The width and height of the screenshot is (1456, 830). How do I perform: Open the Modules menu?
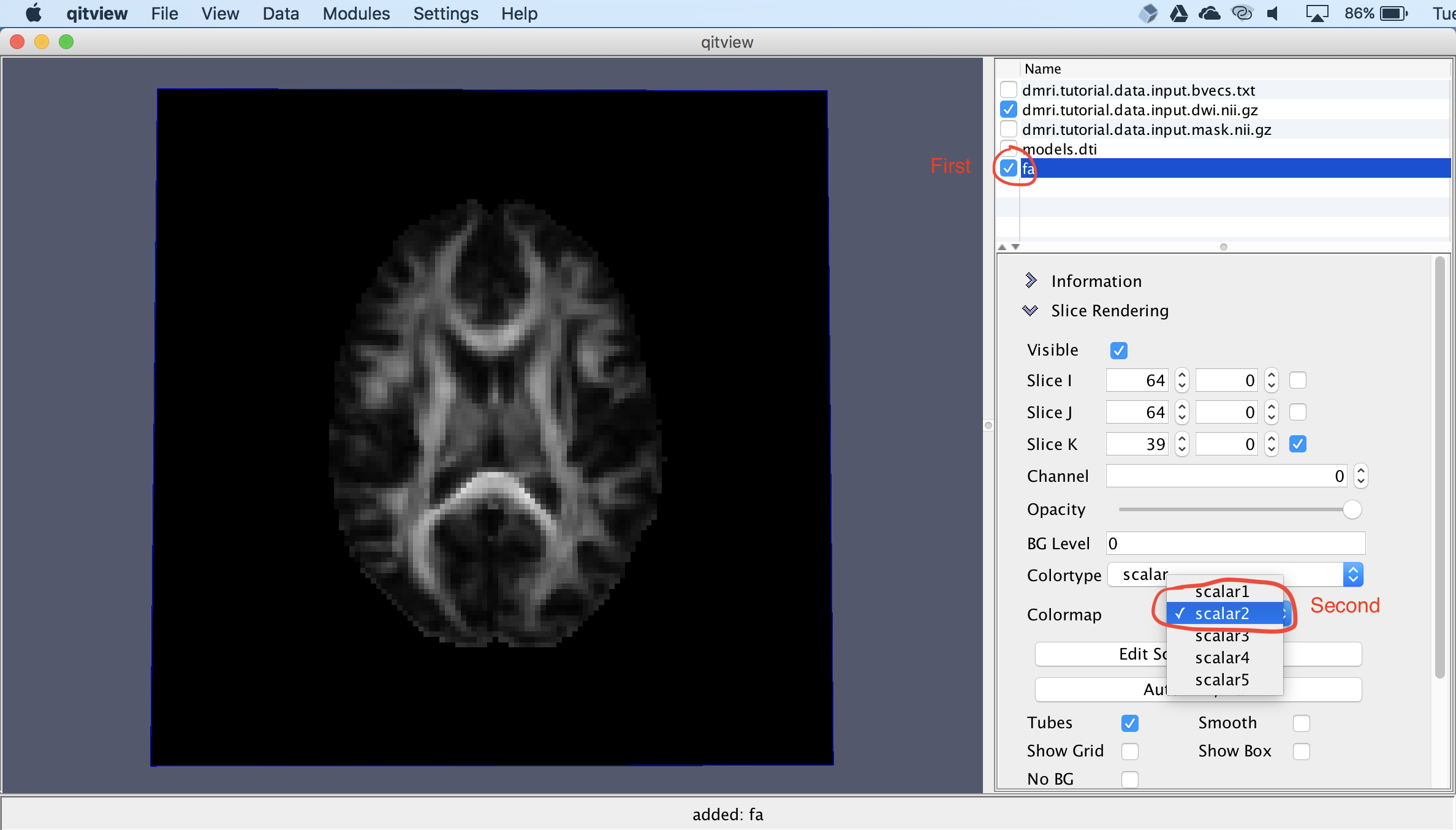point(356,13)
